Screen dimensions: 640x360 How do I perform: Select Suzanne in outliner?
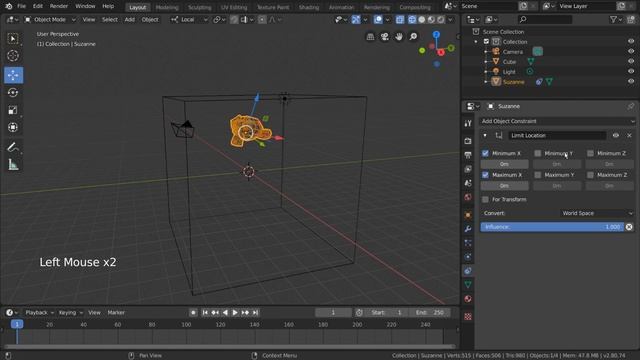[x=513, y=82]
